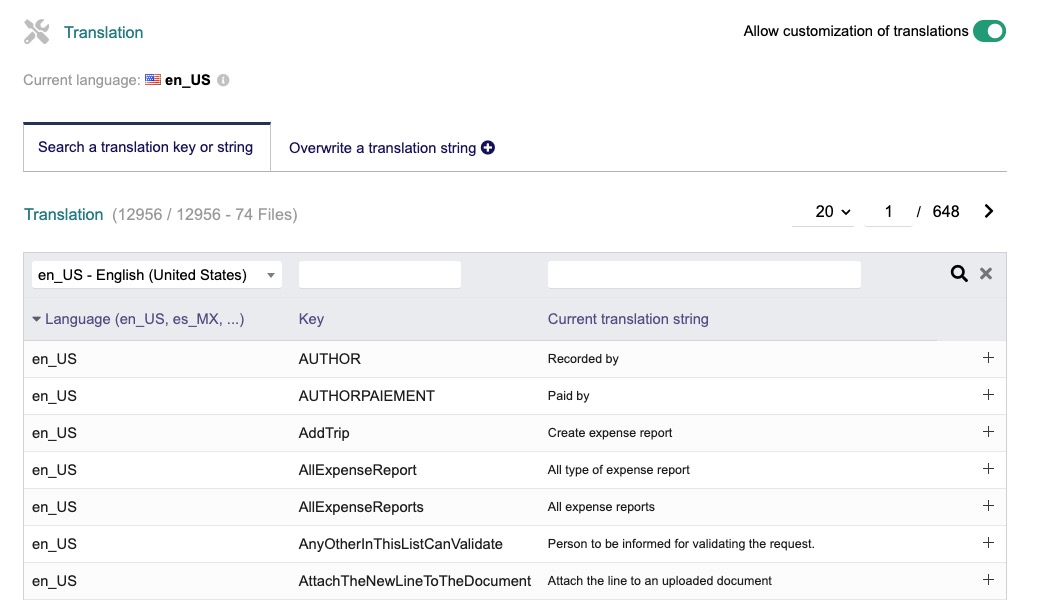
Task: Sort by Key column header
Action: point(311,319)
